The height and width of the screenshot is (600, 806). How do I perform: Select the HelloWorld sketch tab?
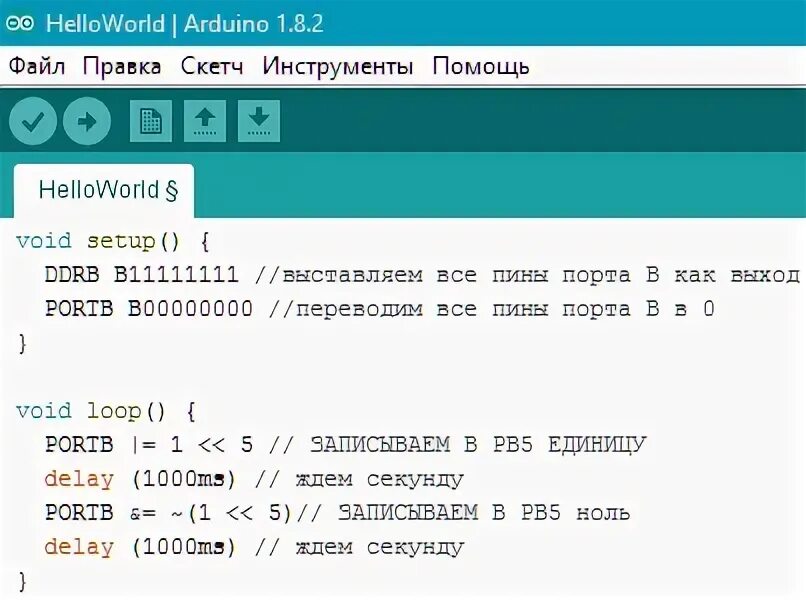(x=104, y=190)
